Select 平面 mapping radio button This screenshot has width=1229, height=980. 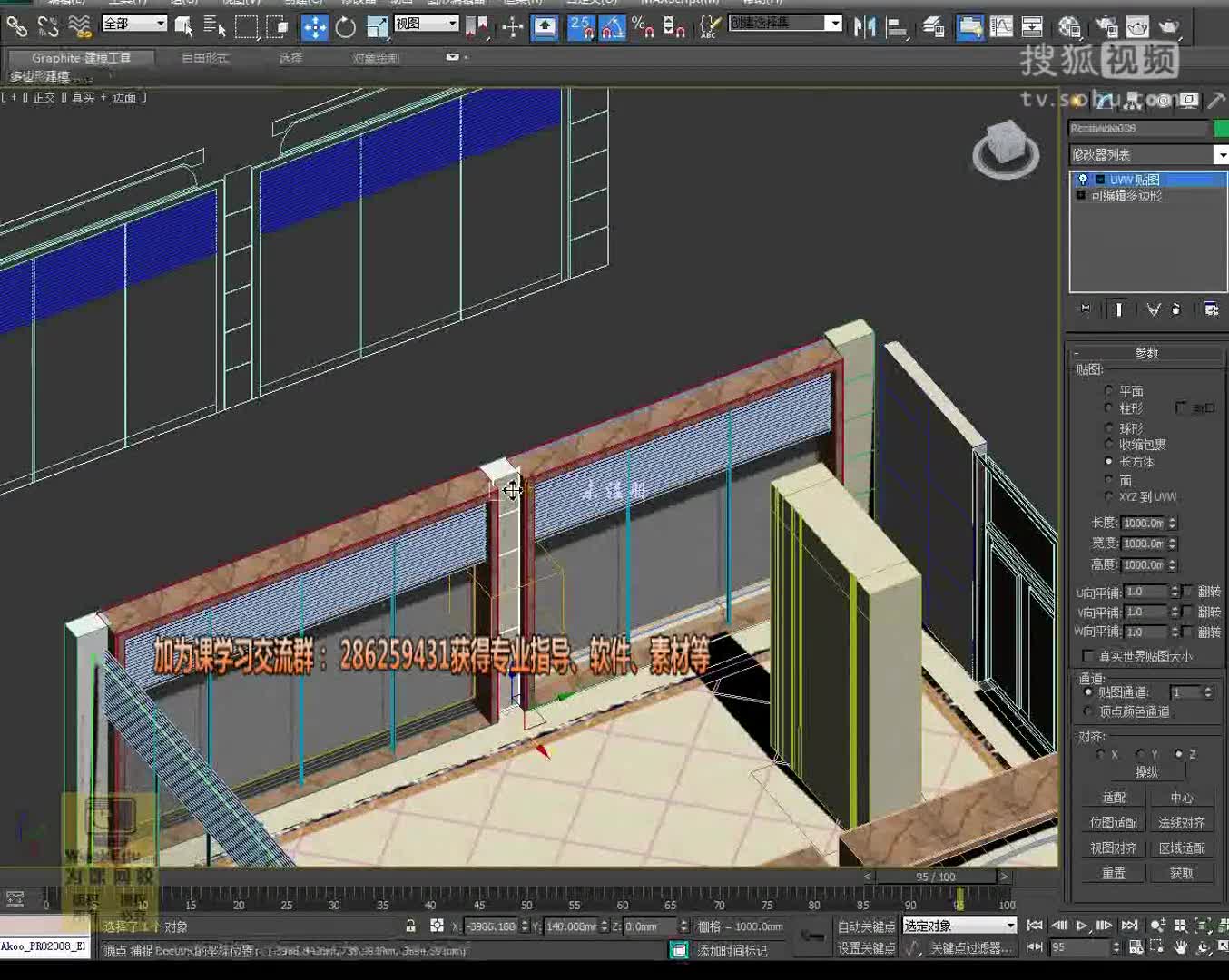tap(1108, 390)
